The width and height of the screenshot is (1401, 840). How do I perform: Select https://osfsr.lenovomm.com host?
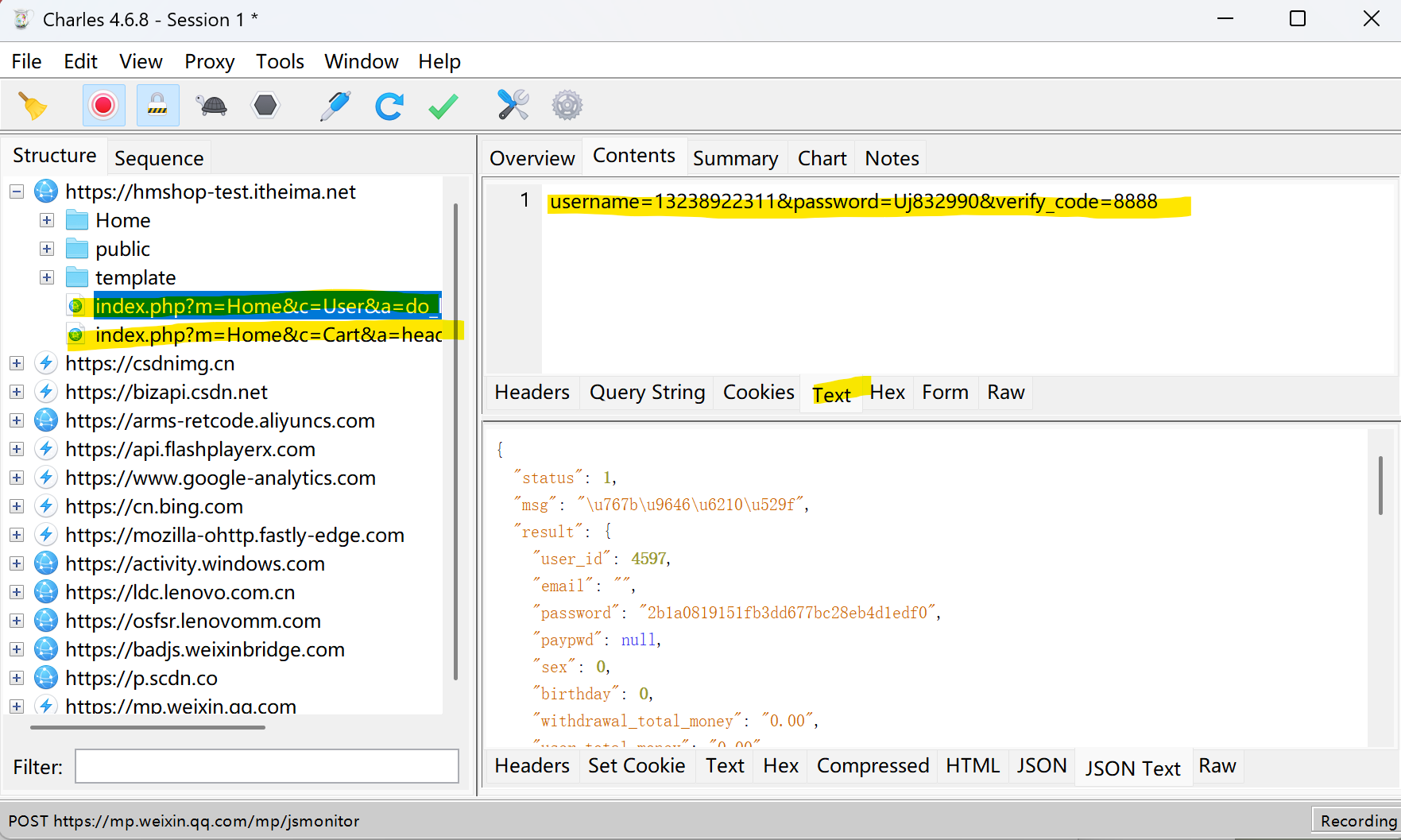(x=193, y=621)
